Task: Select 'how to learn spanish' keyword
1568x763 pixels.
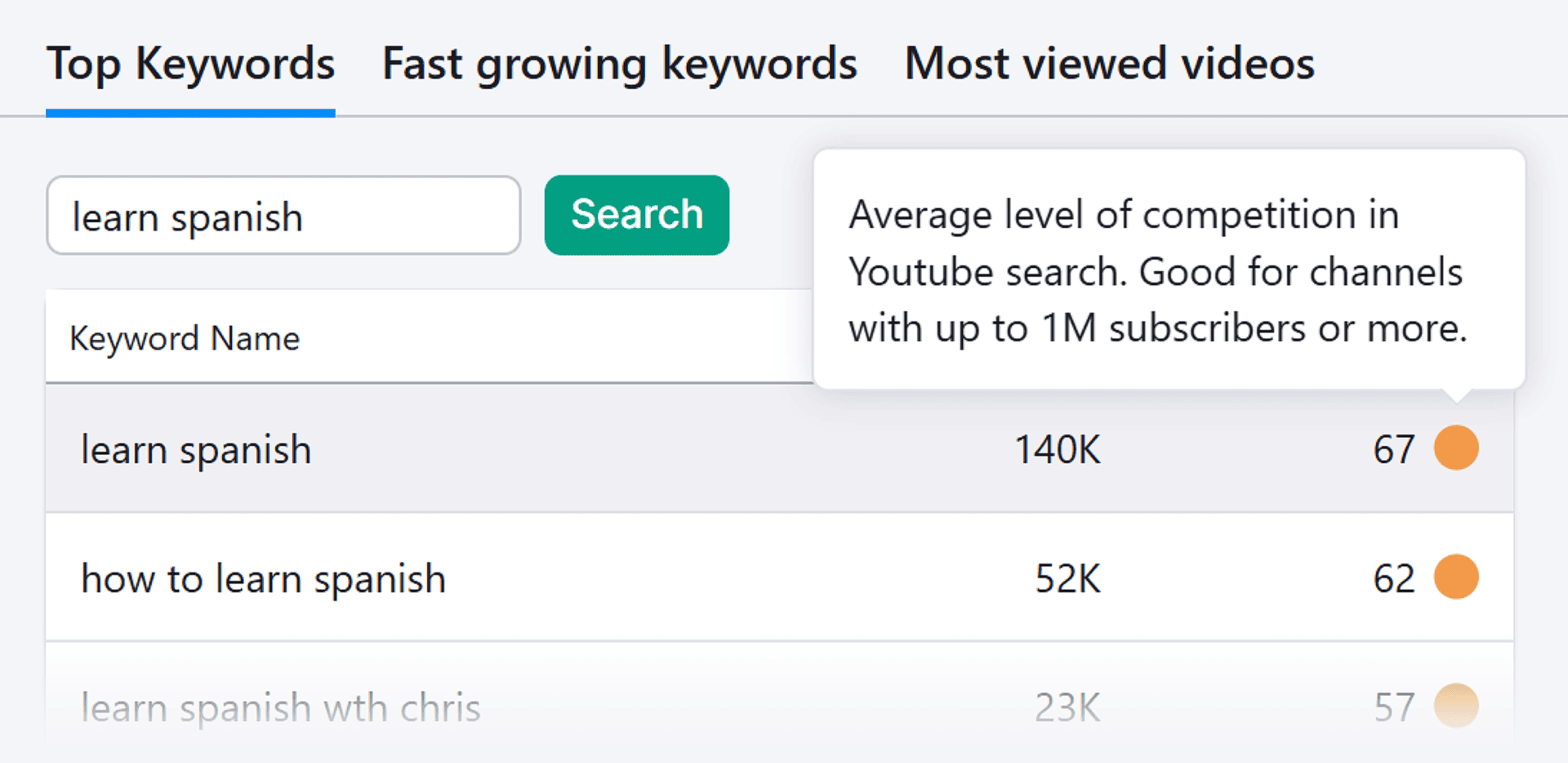Action: pos(263,579)
